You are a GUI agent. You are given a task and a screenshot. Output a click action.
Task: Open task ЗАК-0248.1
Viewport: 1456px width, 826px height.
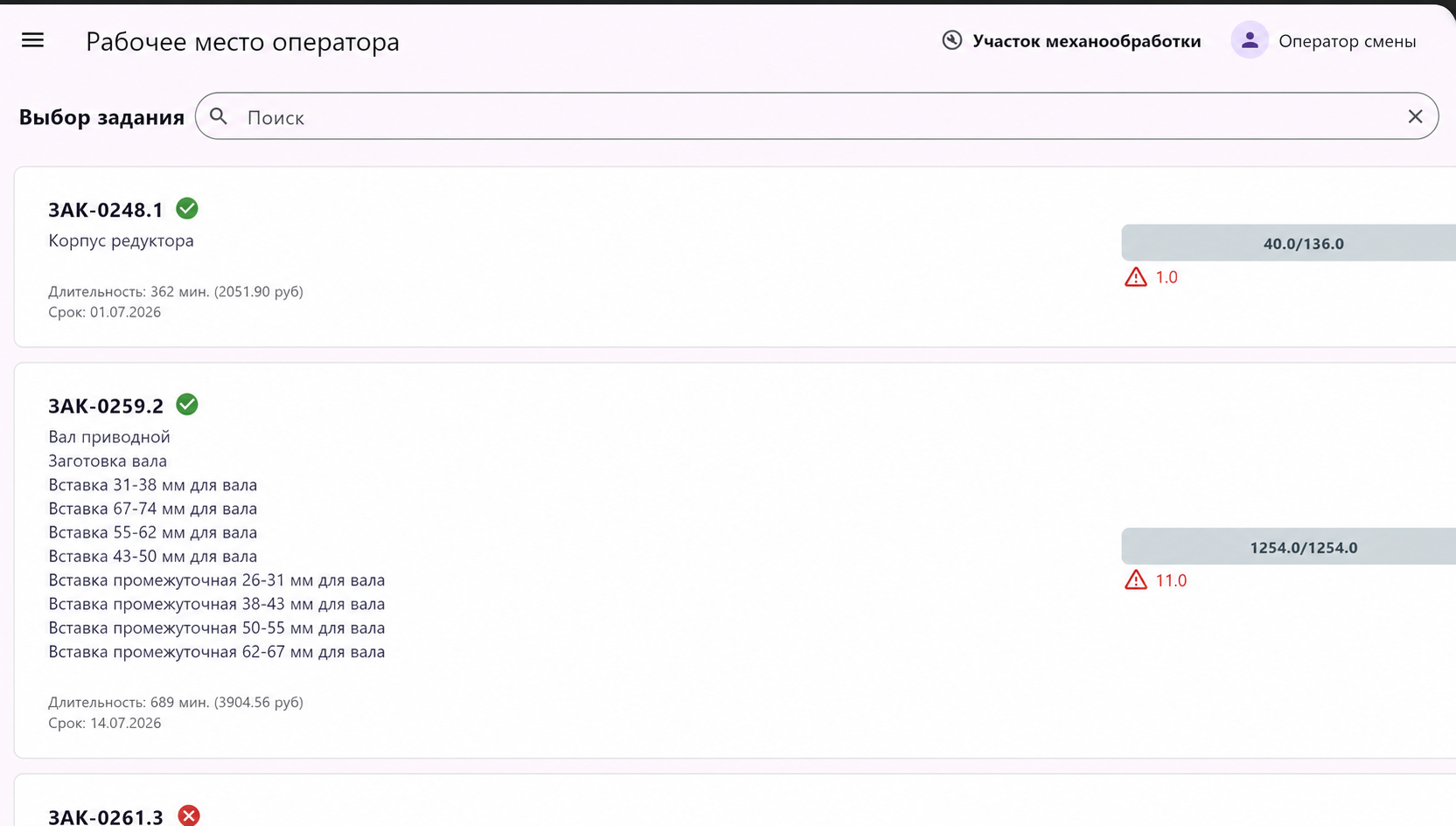pos(106,210)
